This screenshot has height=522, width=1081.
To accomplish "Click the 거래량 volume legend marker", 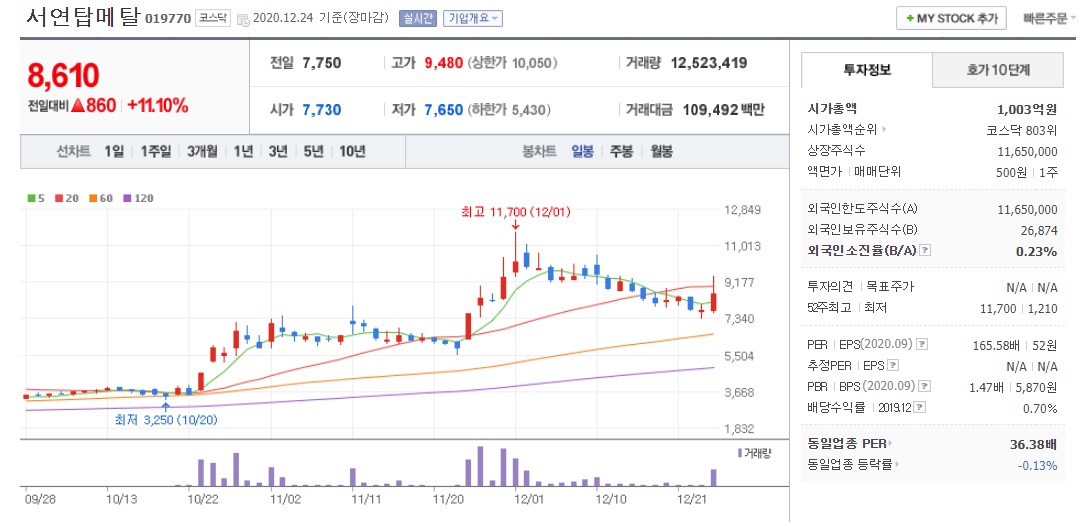I will point(740,453).
